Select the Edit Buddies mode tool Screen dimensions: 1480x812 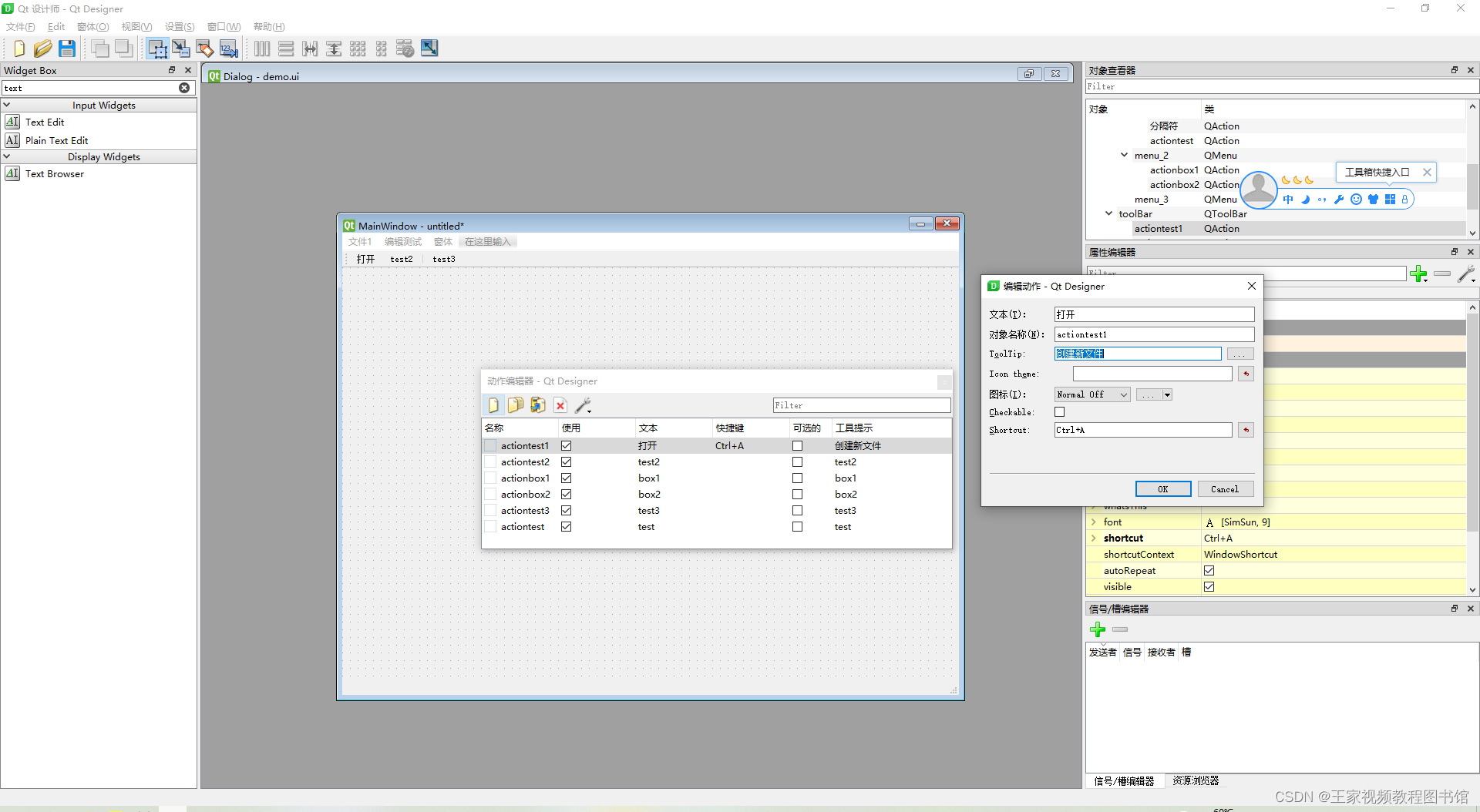pyautogui.click(x=204, y=49)
